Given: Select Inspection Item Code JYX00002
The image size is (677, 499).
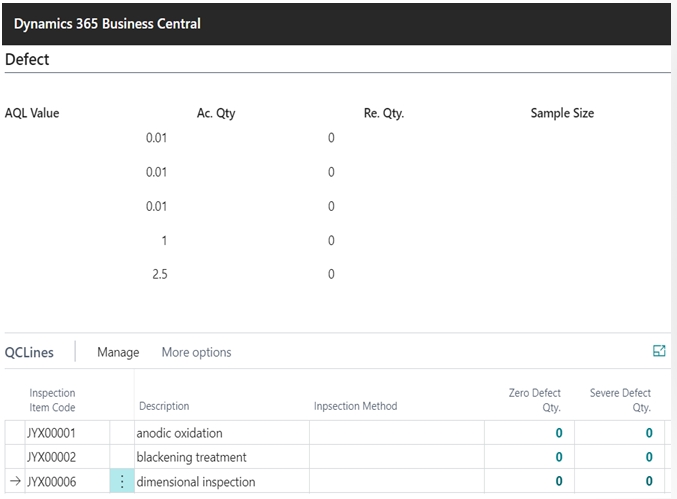Looking at the screenshot, I should [51, 457].
